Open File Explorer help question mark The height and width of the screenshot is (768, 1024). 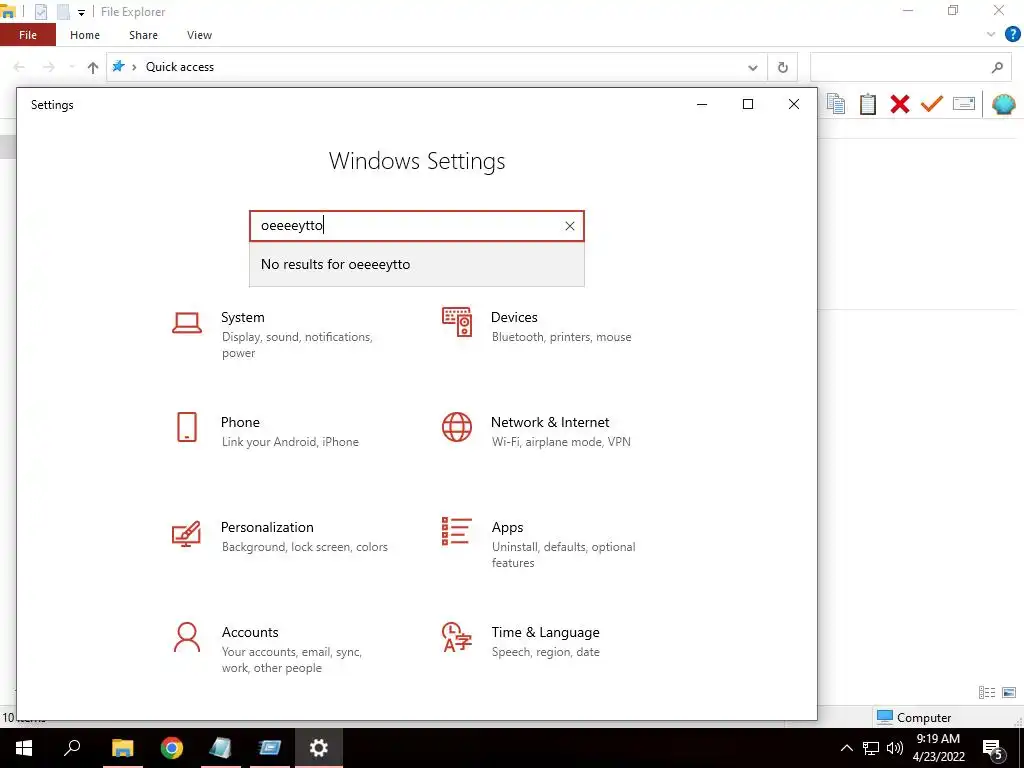(1012, 35)
